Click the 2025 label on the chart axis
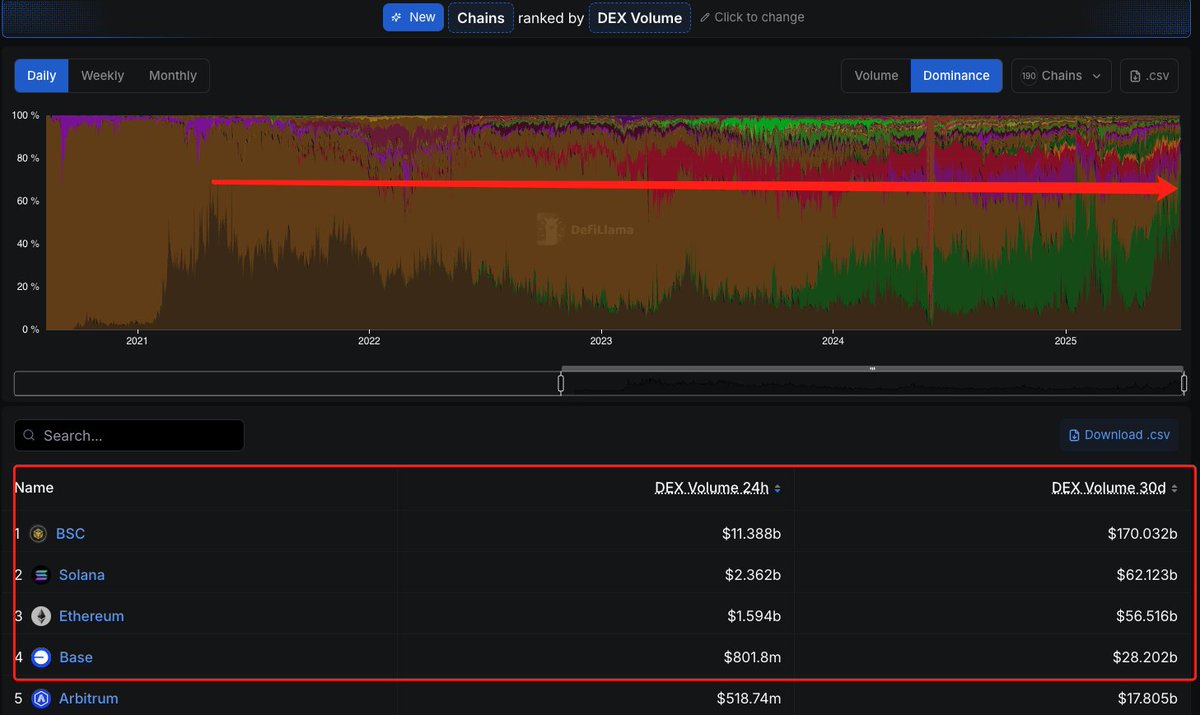Screen dimensions: 1200x715 (x=1066, y=342)
